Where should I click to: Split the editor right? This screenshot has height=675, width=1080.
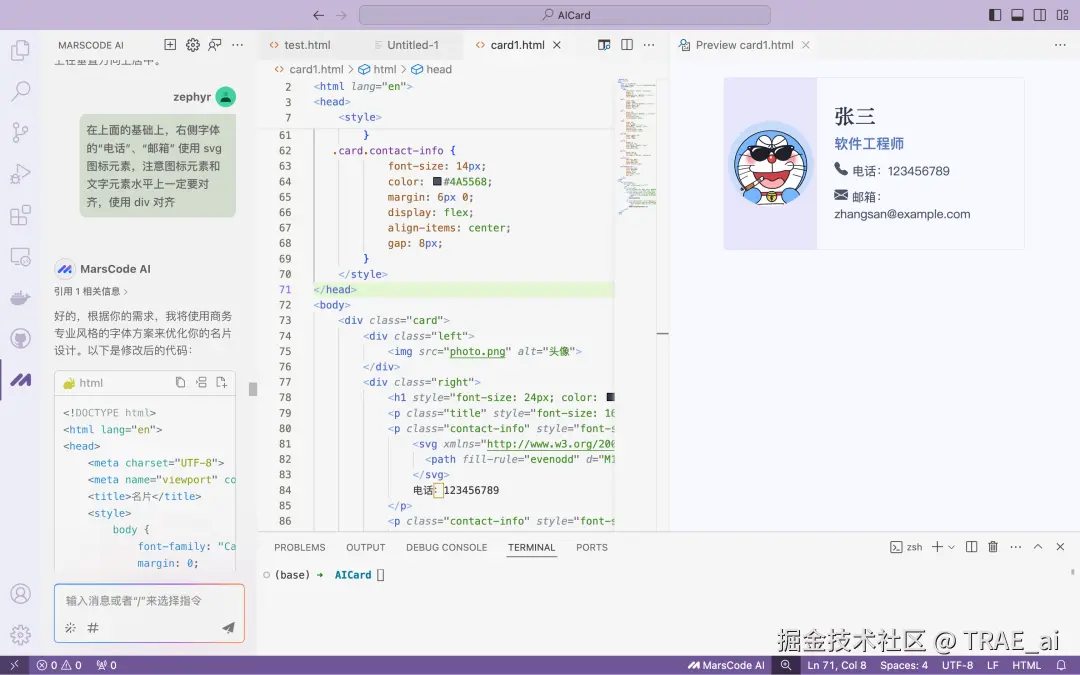click(x=627, y=45)
